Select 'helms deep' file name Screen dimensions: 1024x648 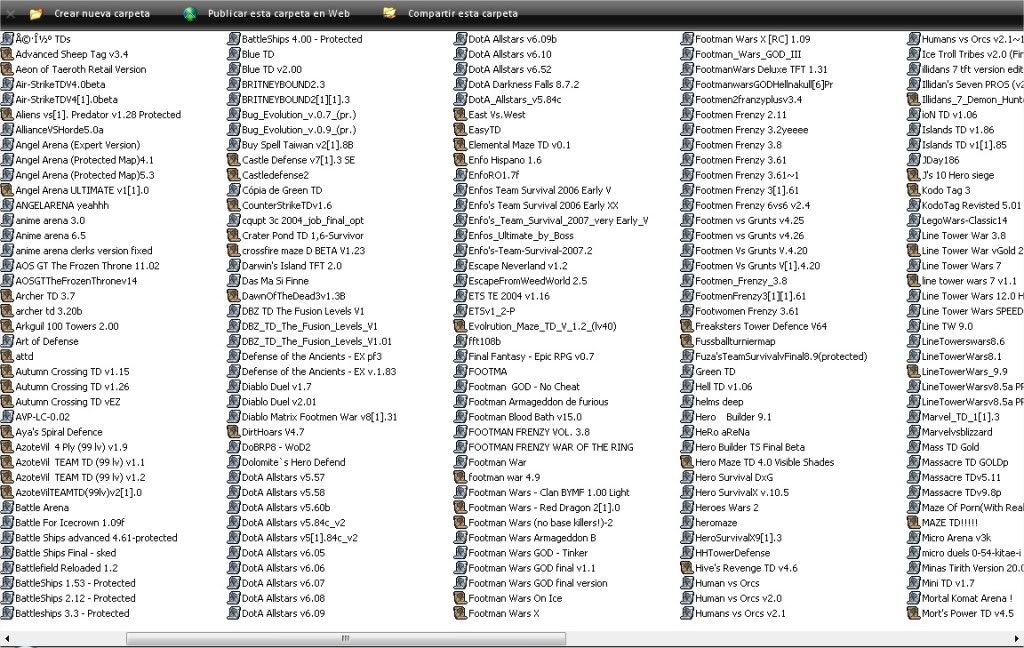(718, 402)
